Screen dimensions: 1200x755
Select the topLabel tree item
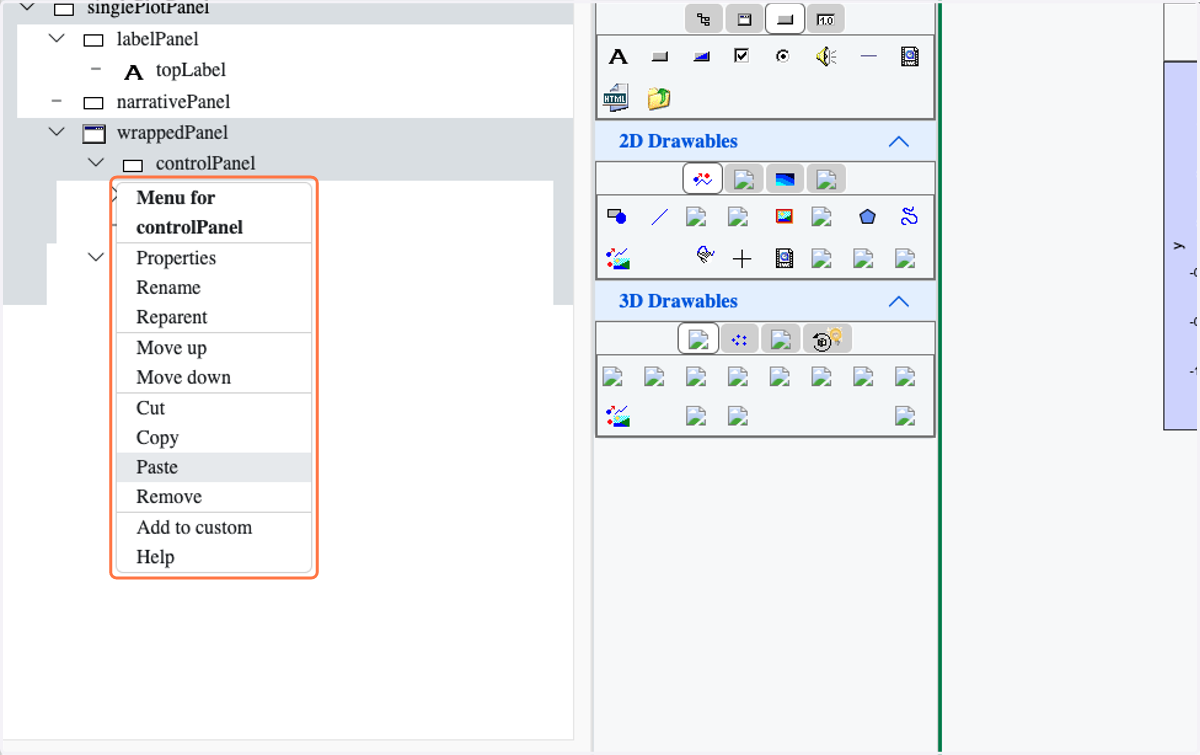pyautogui.click(x=191, y=70)
